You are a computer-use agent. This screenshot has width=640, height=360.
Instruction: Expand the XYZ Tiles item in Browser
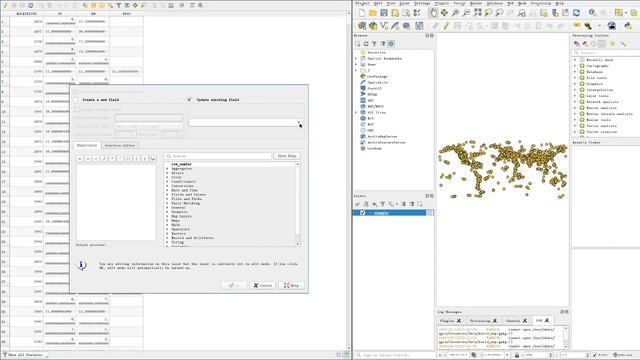(x=356, y=112)
